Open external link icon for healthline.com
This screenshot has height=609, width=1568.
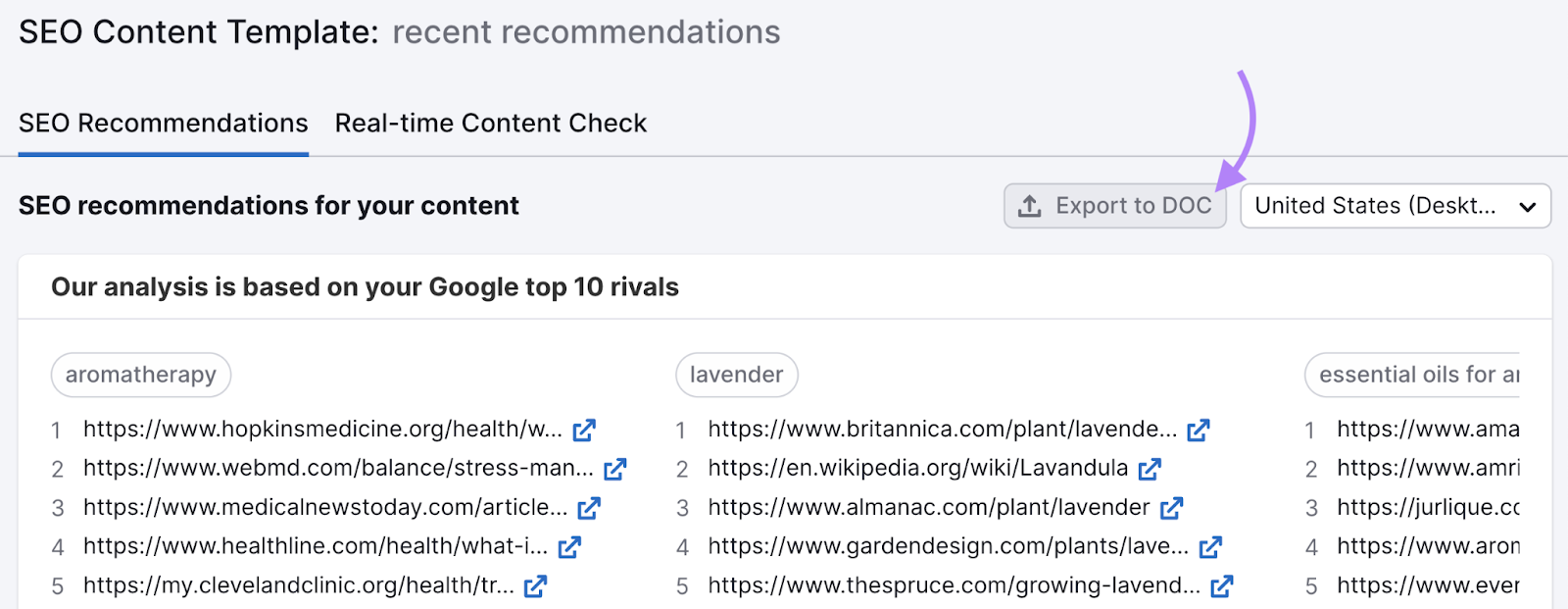pyautogui.click(x=569, y=547)
